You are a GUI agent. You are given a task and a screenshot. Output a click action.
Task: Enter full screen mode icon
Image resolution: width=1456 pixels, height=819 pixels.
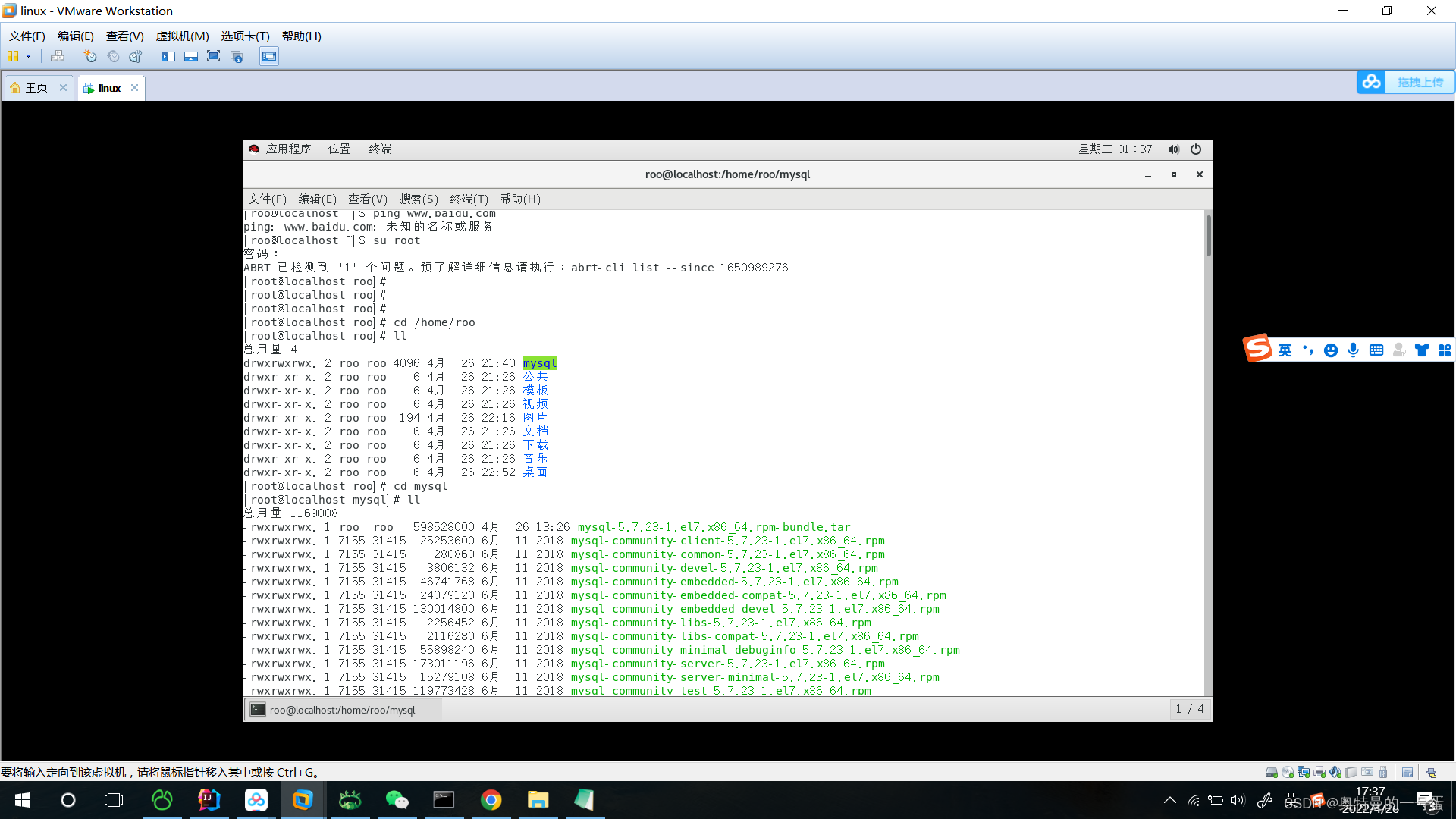pos(214,56)
